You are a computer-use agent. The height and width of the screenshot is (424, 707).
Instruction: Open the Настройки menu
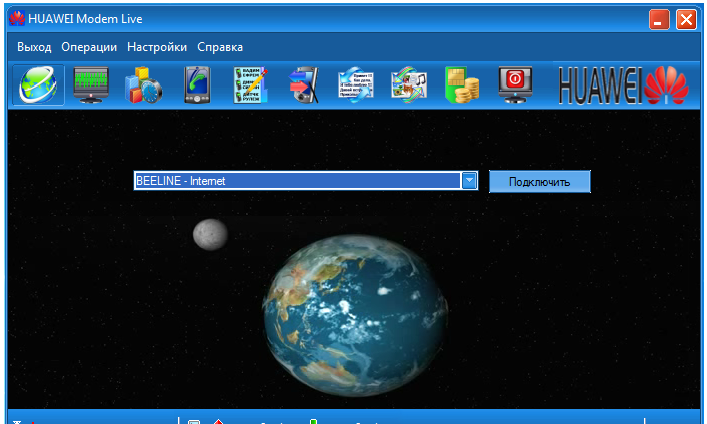[157, 47]
